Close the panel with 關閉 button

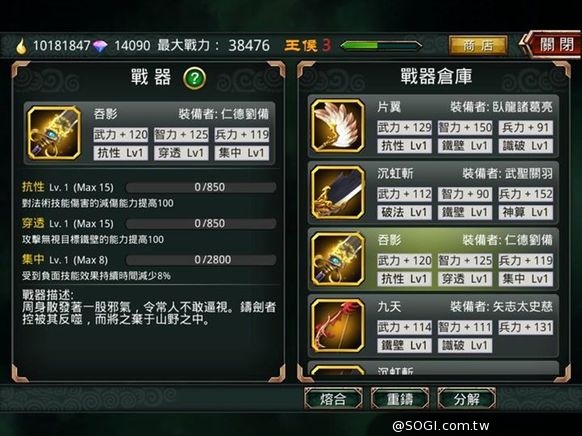552,45
